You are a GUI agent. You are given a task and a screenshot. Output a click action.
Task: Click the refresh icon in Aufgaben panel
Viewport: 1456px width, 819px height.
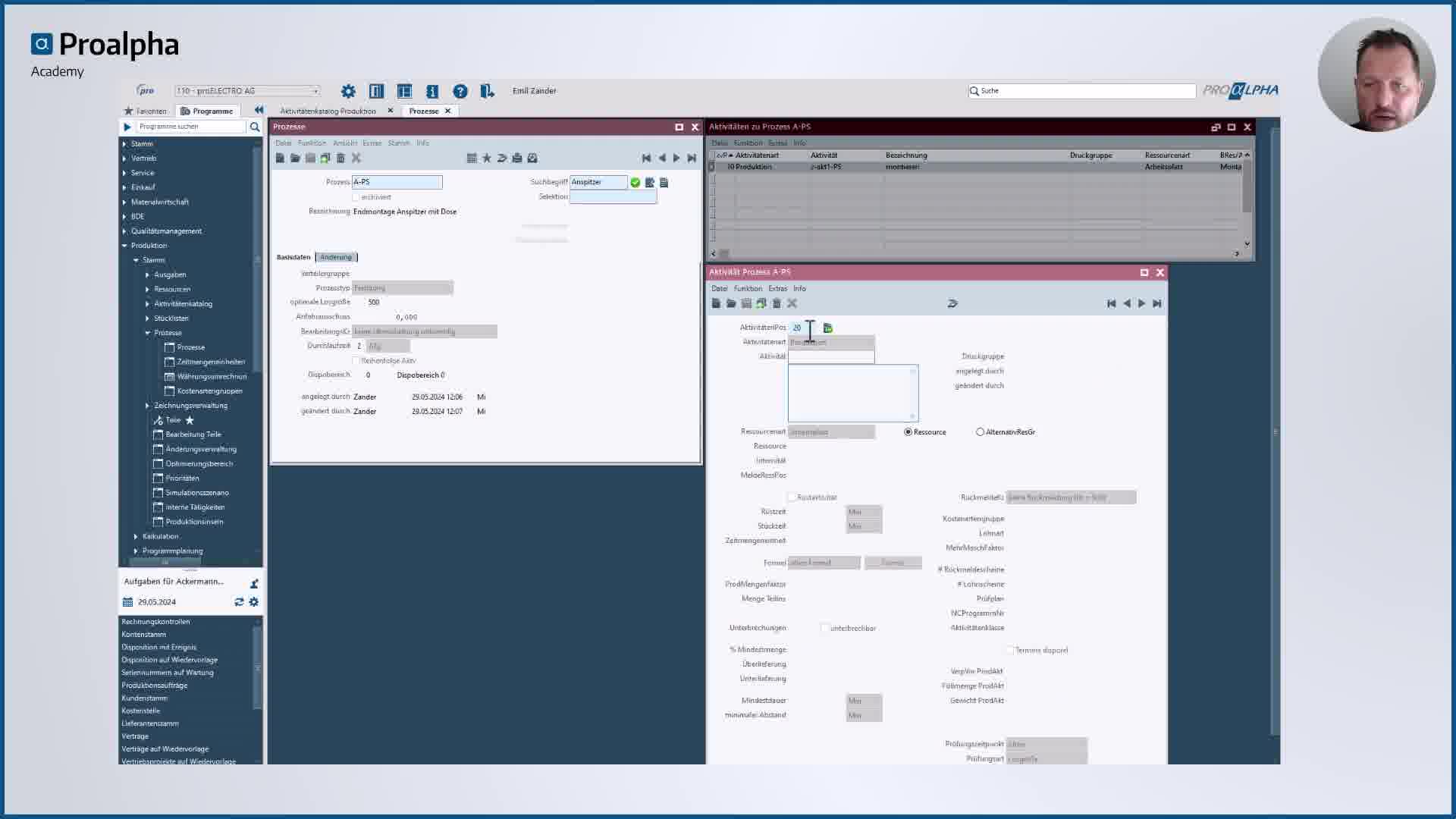(x=239, y=601)
